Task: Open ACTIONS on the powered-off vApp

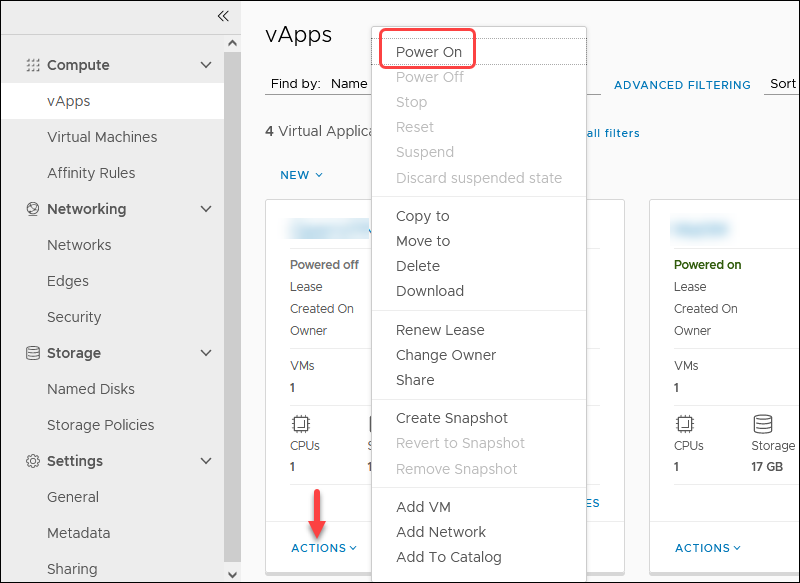Action: click(x=324, y=548)
